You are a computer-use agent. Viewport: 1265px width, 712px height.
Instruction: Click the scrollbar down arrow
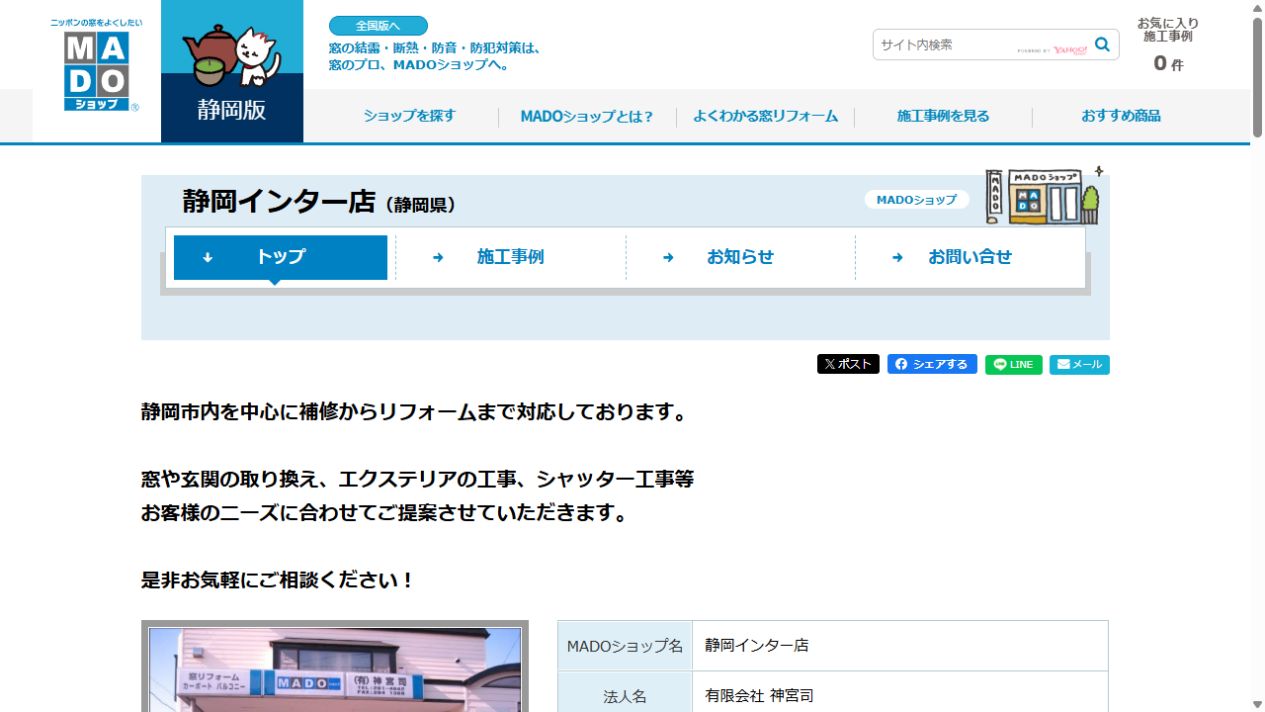[1257, 704]
